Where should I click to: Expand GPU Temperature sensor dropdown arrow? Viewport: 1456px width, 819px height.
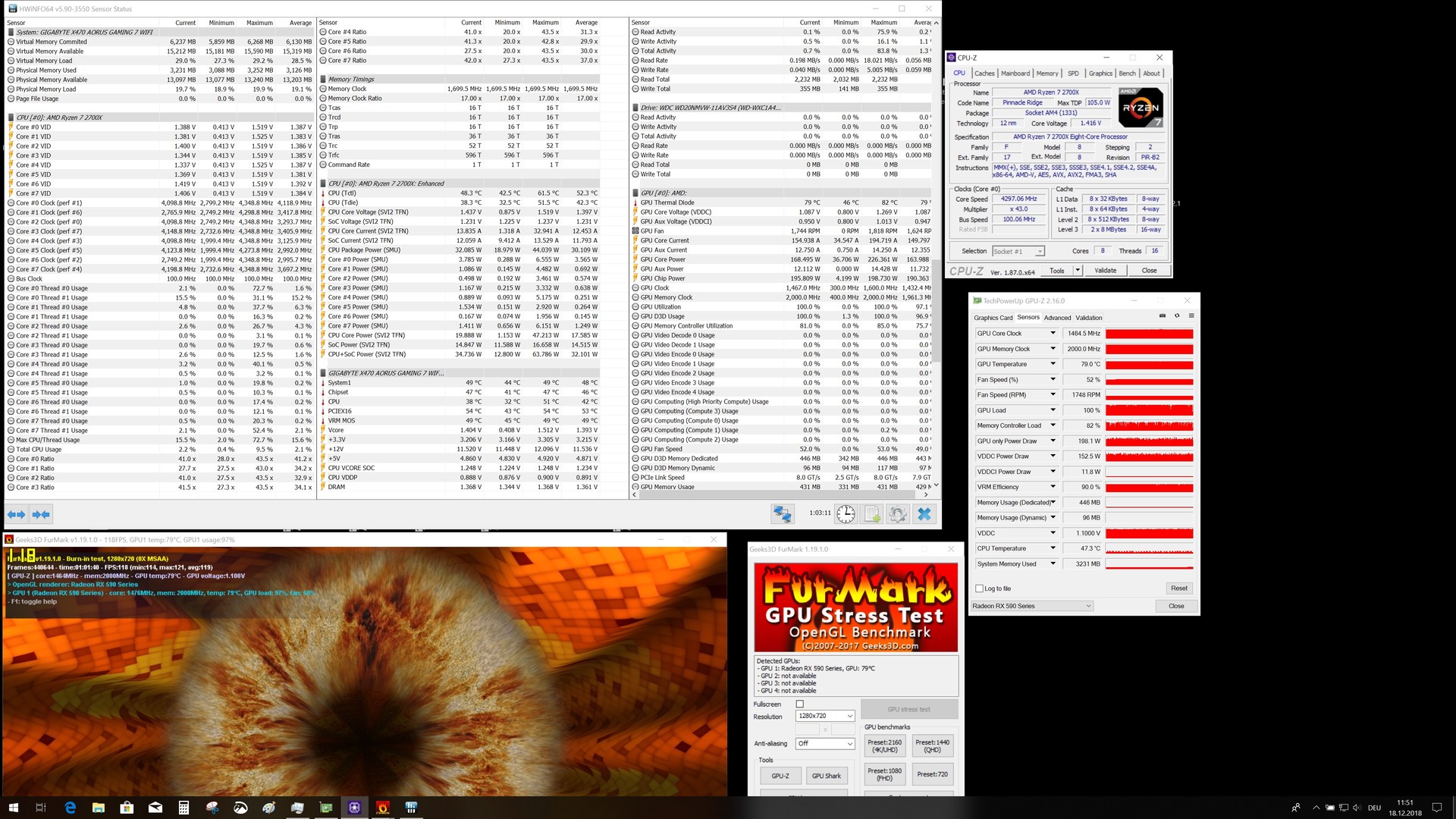pos(1053,364)
